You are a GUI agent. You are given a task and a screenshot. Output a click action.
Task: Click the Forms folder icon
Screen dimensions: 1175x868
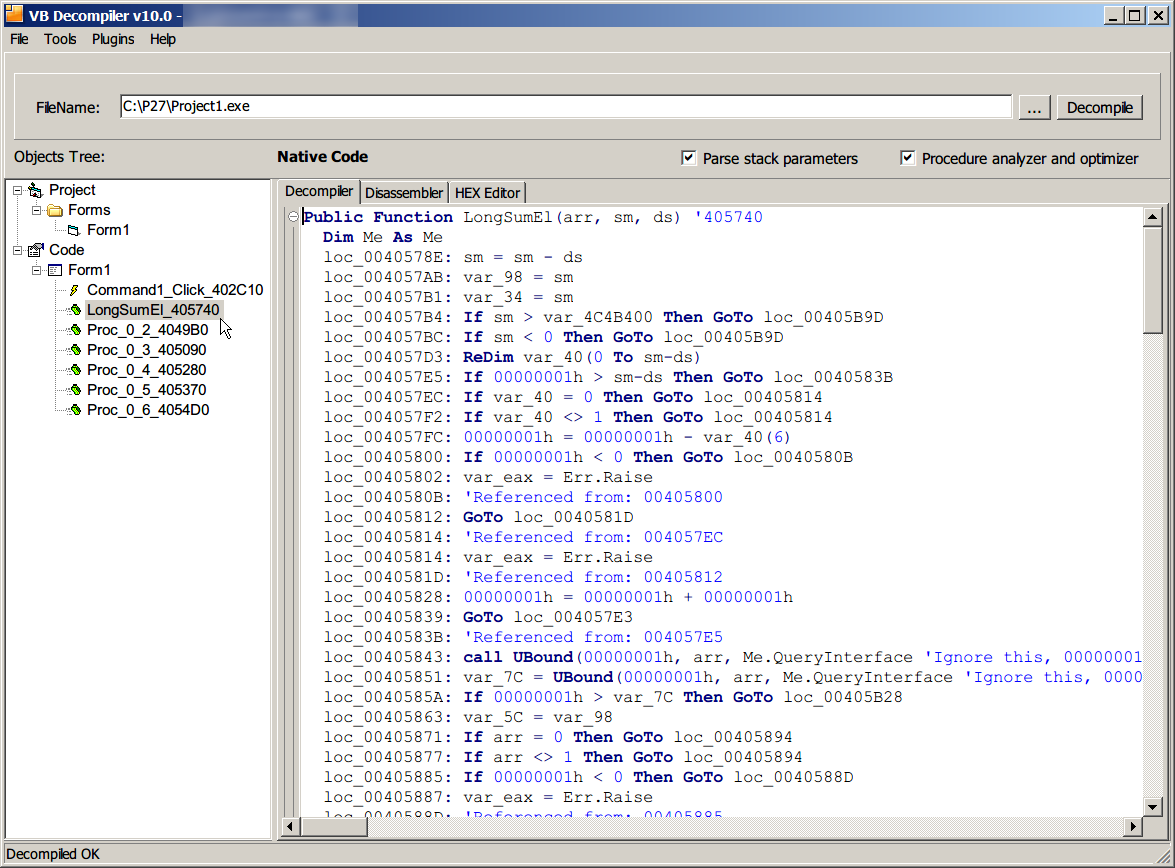[x=55, y=210]
